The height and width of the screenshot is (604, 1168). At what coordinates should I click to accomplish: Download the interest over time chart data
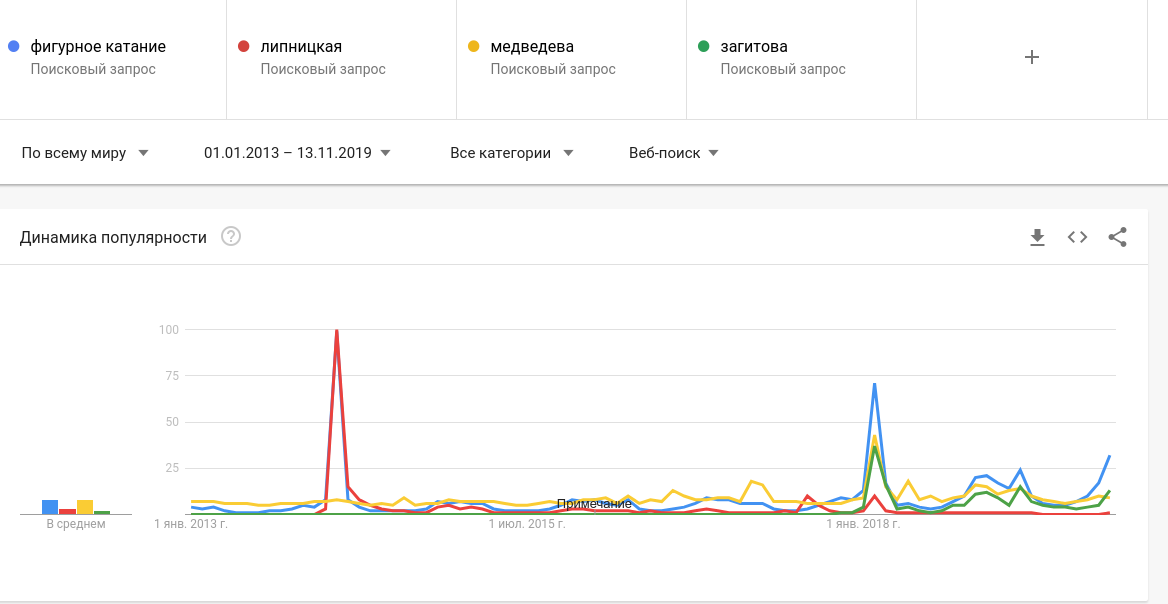click(x=1037, y=237)
